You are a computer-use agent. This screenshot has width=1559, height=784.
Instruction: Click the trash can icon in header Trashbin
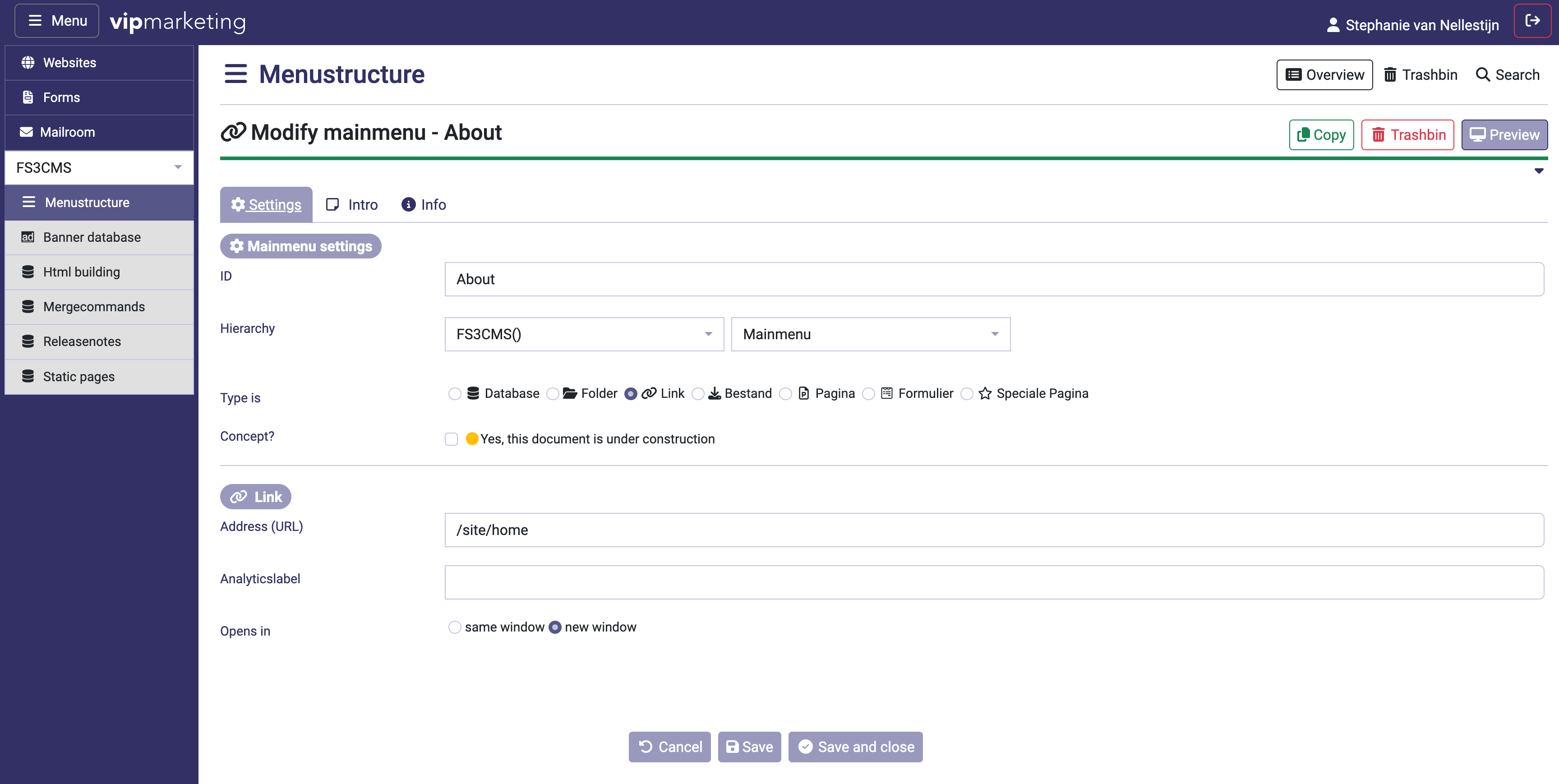[1390, 74]
